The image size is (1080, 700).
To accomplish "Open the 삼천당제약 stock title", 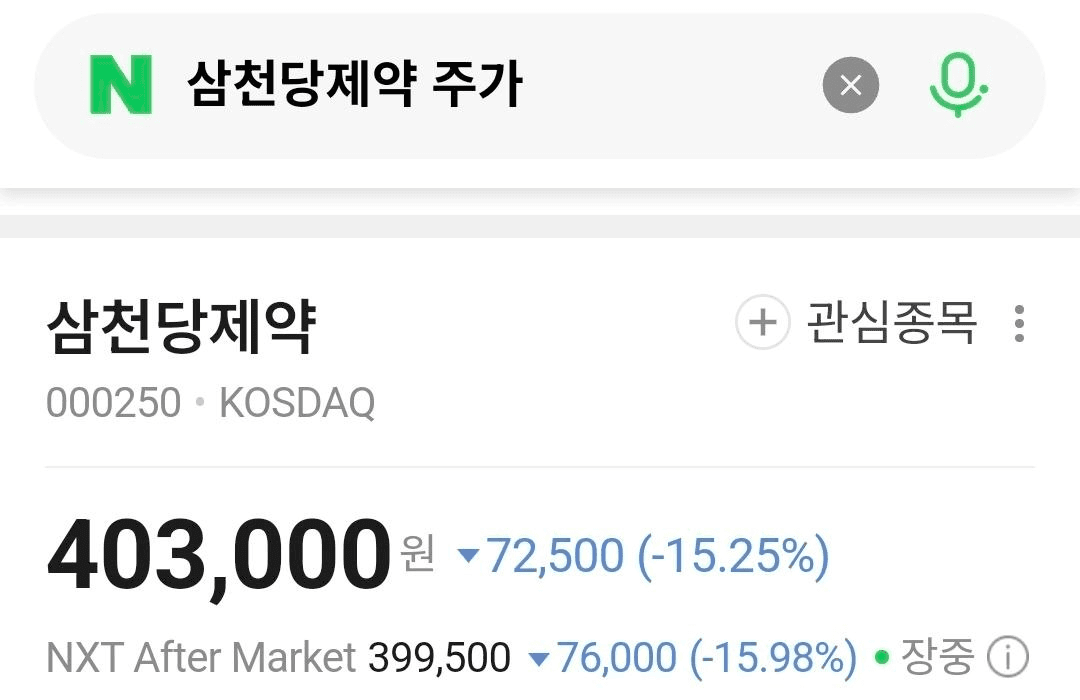I will [181, 327].
